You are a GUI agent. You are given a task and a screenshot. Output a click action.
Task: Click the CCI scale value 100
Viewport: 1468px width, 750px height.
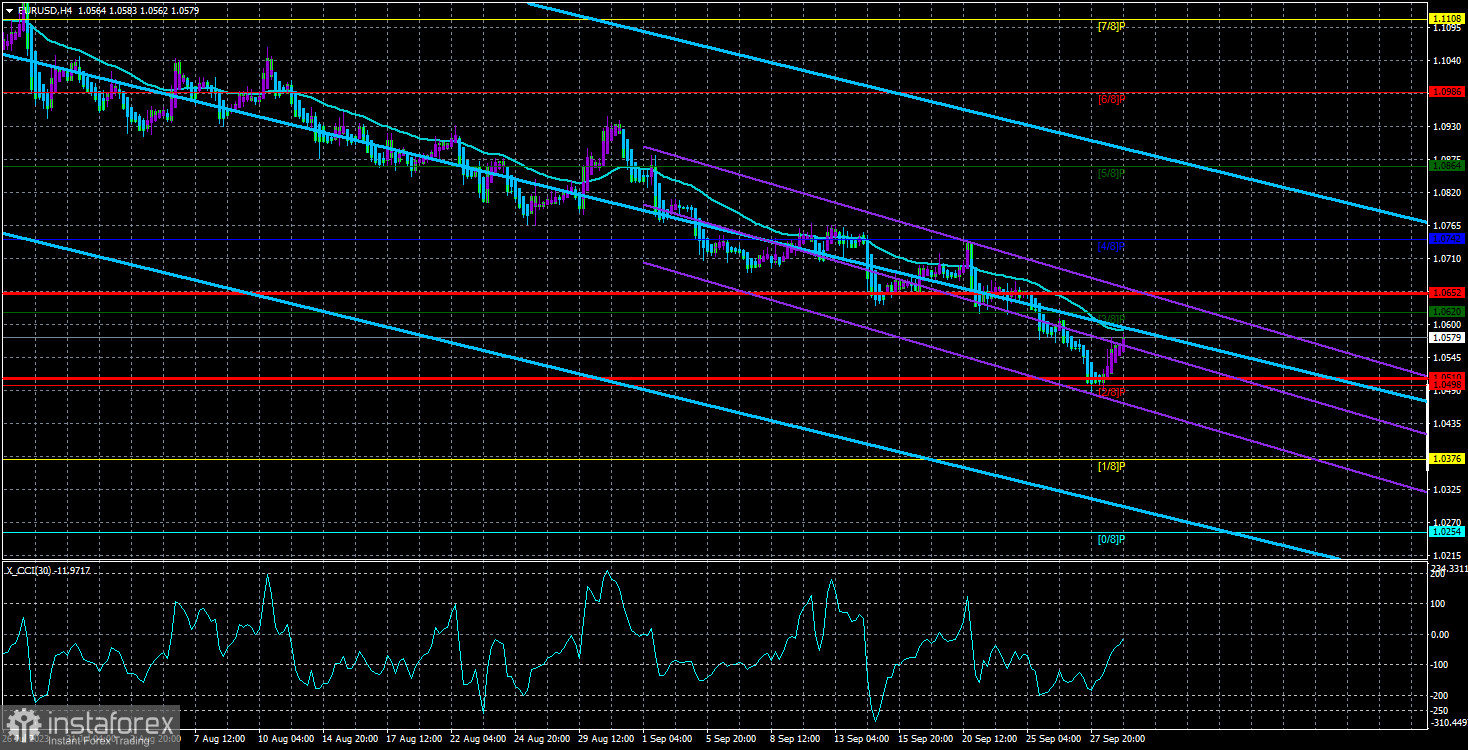1440,603
